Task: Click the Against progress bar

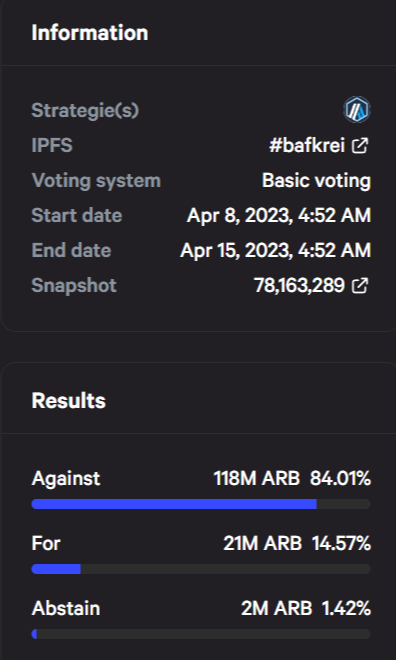Action: tap(201, 504)
